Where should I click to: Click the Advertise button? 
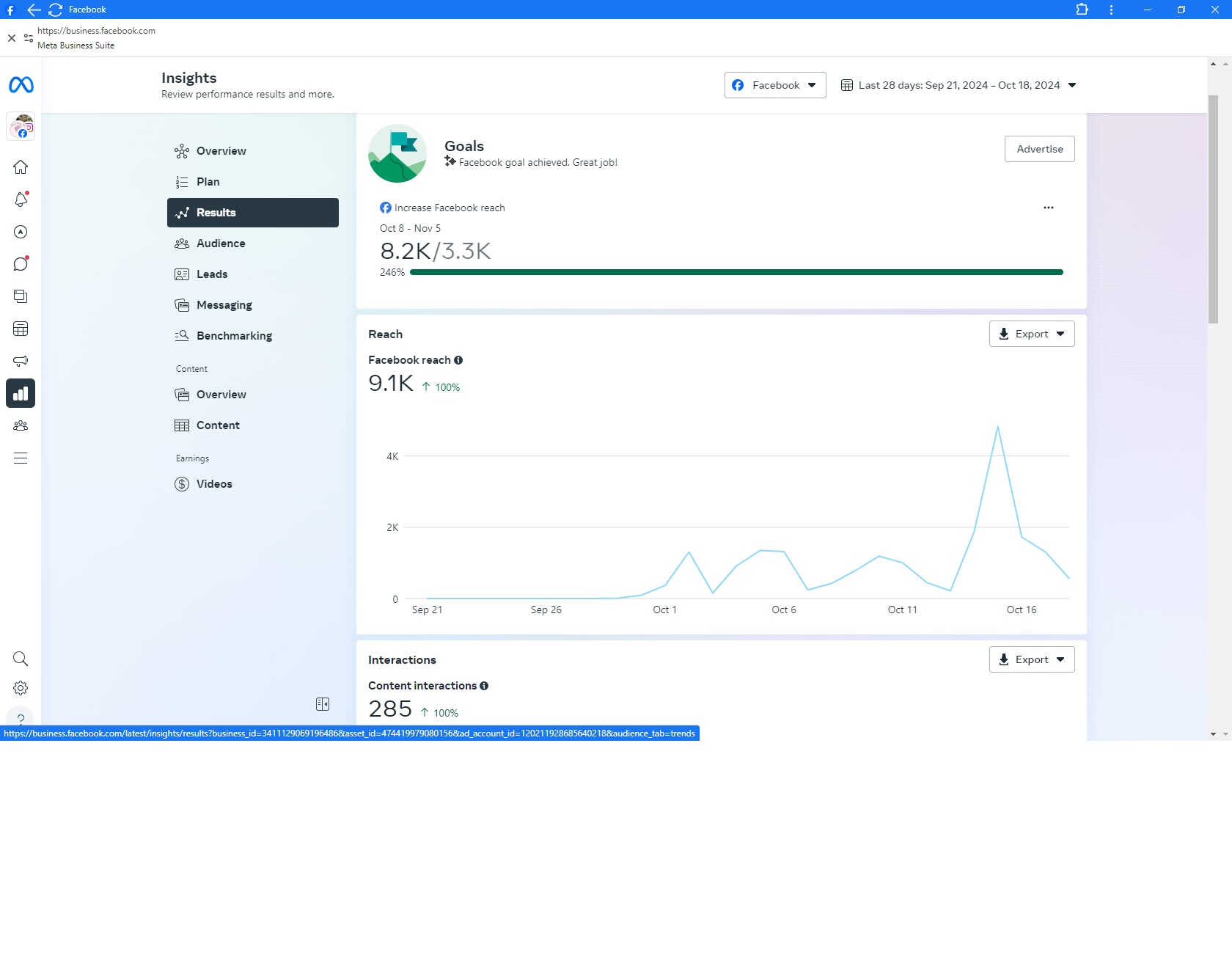[1040, 149]
